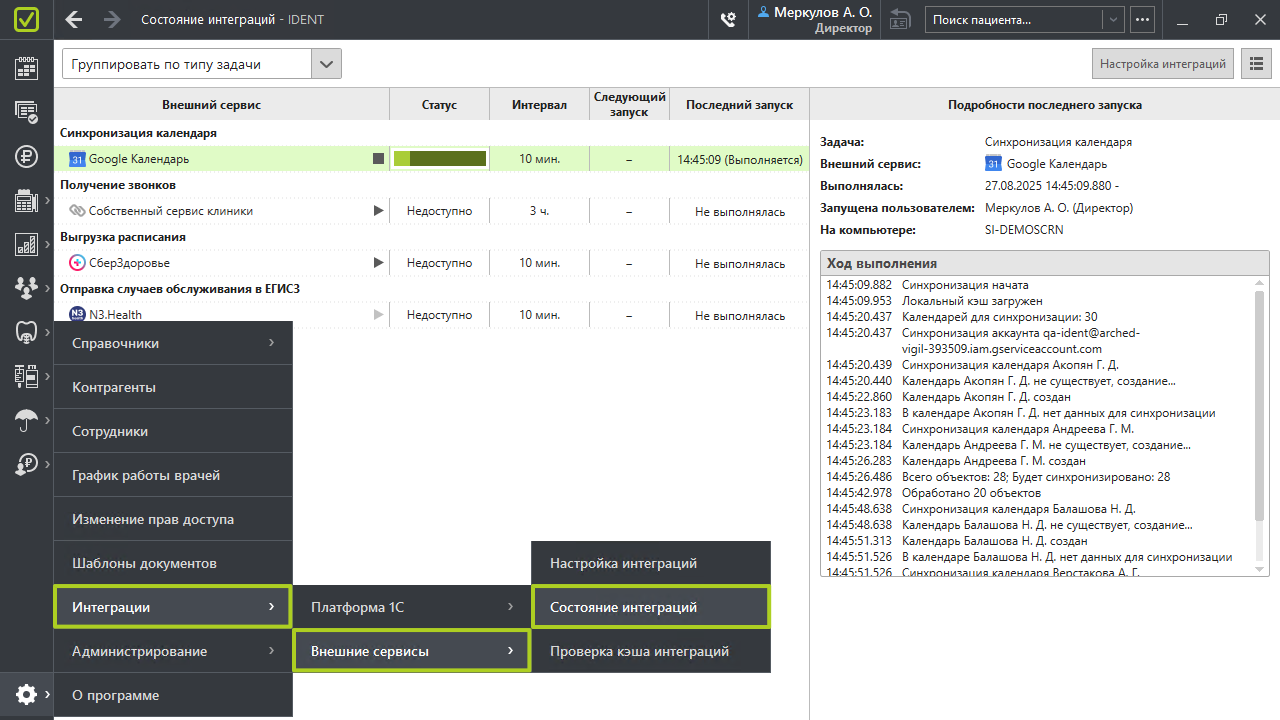This screenshot has height=720, width=1280.
Task: Expand the reports sidebar chevron
Action: [47, 244]
